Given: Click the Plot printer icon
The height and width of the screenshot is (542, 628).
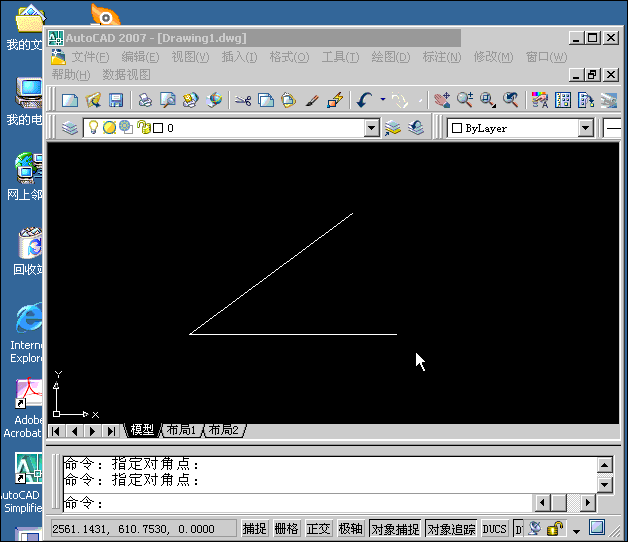Looking at the screenshot, I should coord(145,100).
